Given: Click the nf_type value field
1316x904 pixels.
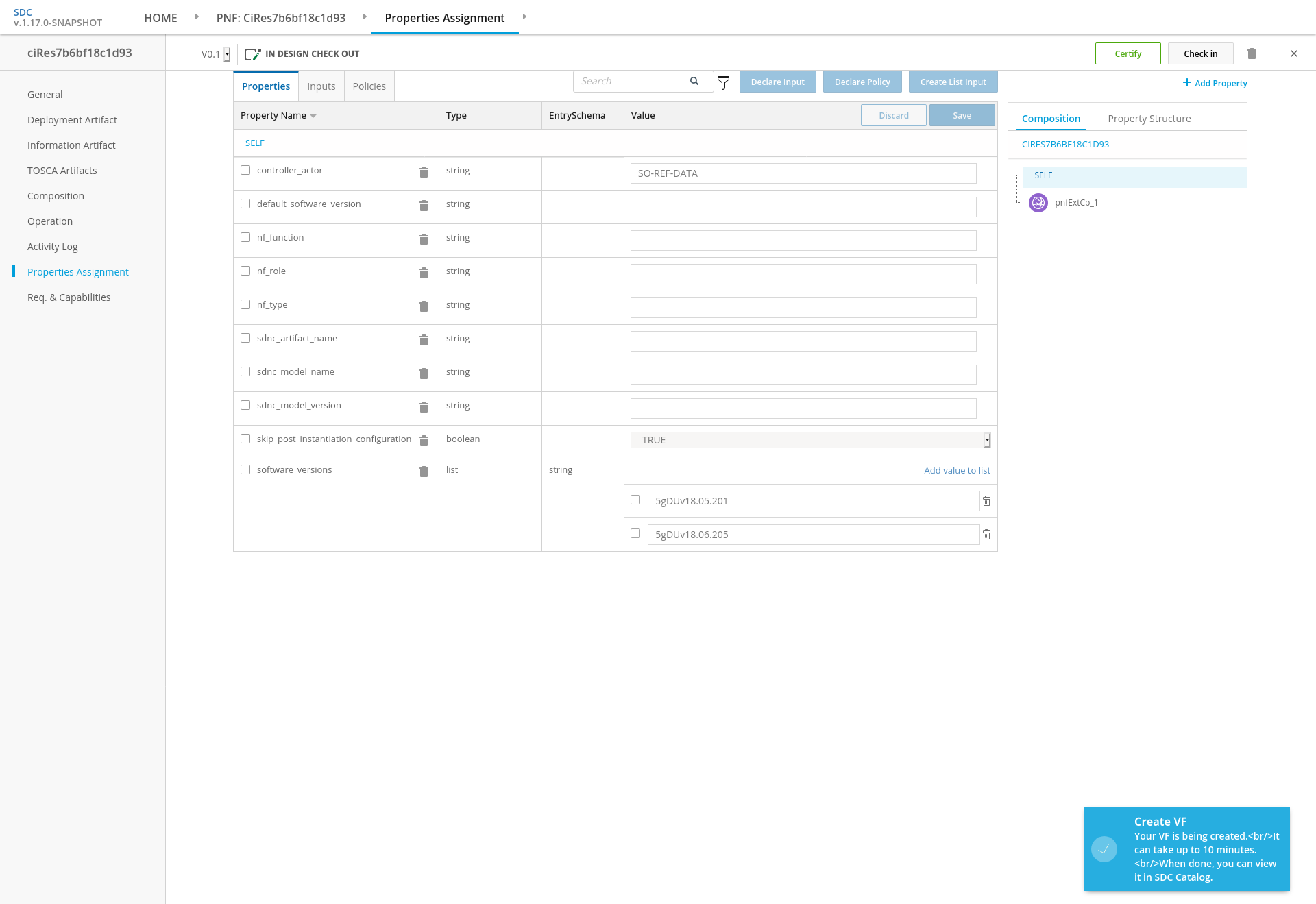Looking at the screenshot, I should click(x=803, y=308).
